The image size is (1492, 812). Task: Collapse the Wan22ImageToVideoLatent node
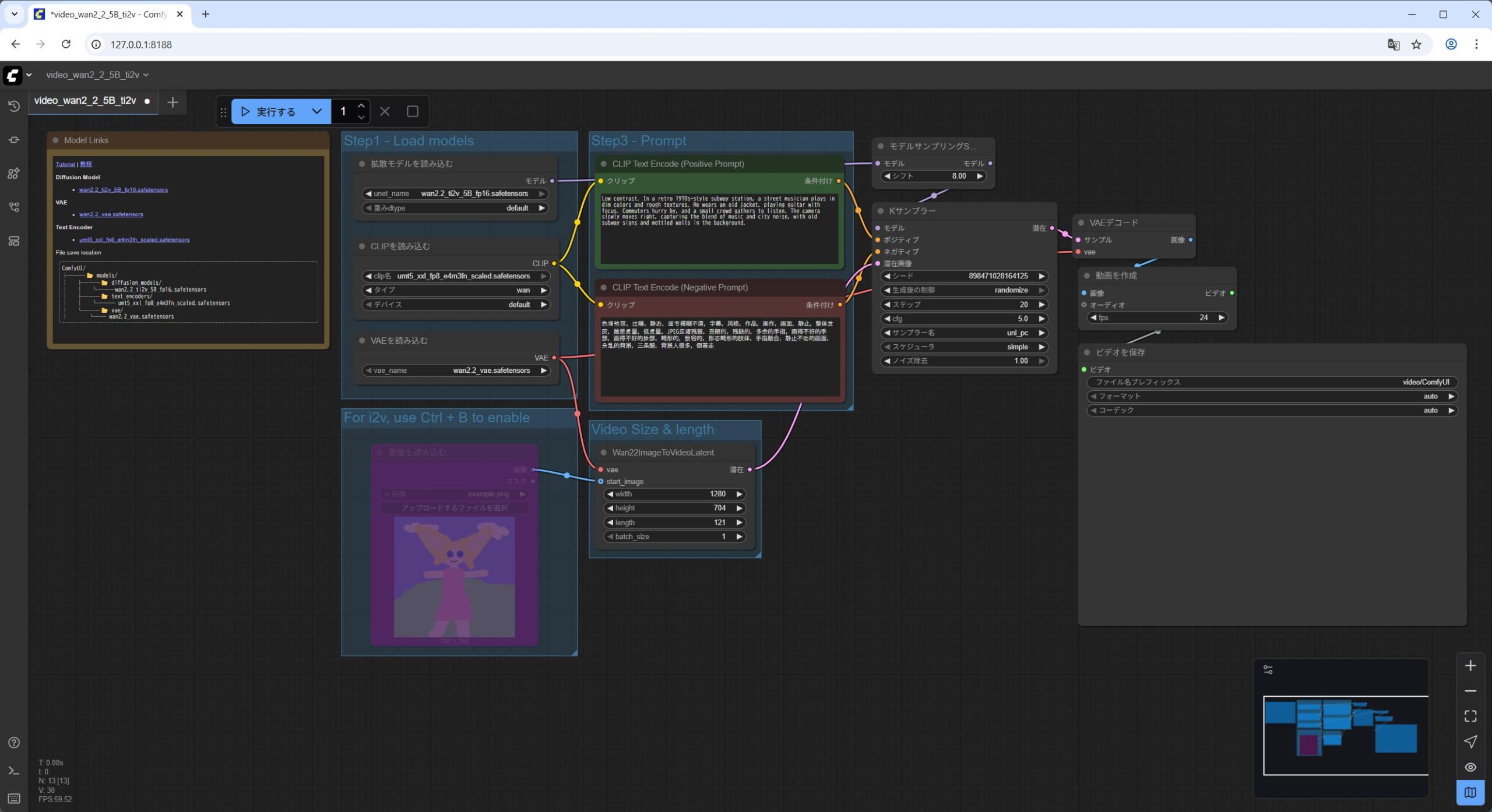[x=604, y=453]
